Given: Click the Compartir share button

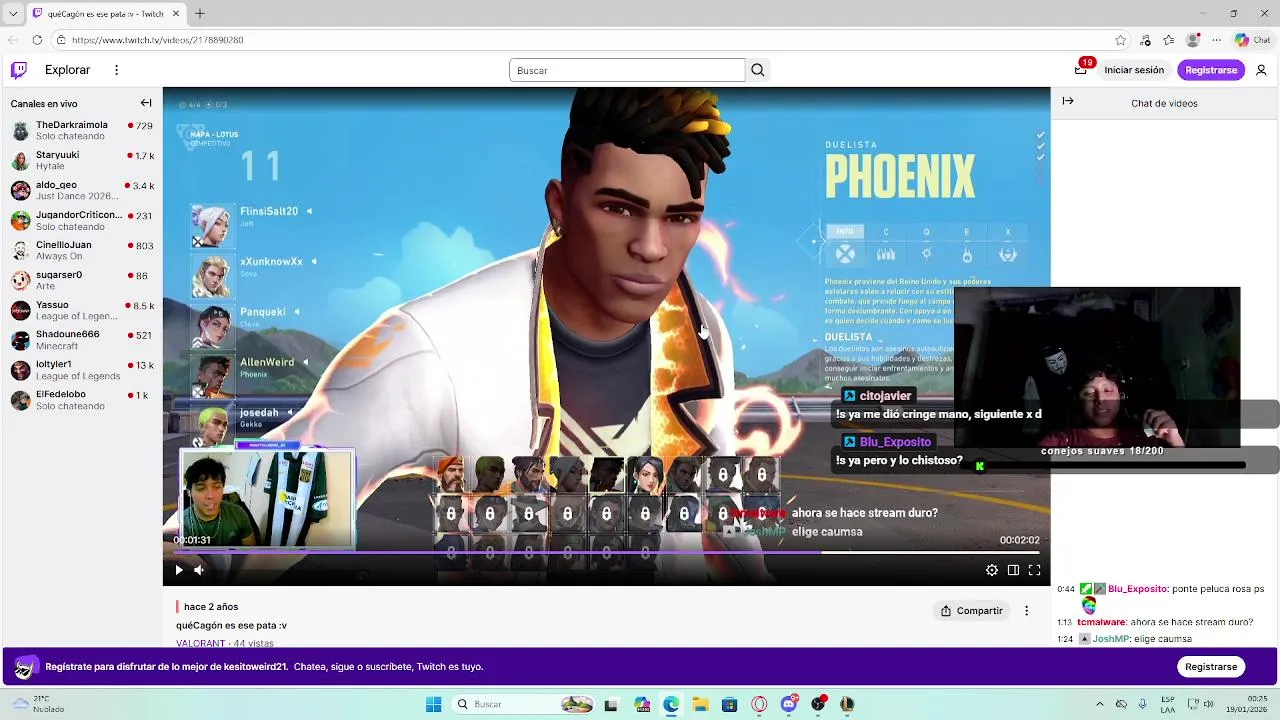Looking at the screenshot, I should tap(972, 611).
